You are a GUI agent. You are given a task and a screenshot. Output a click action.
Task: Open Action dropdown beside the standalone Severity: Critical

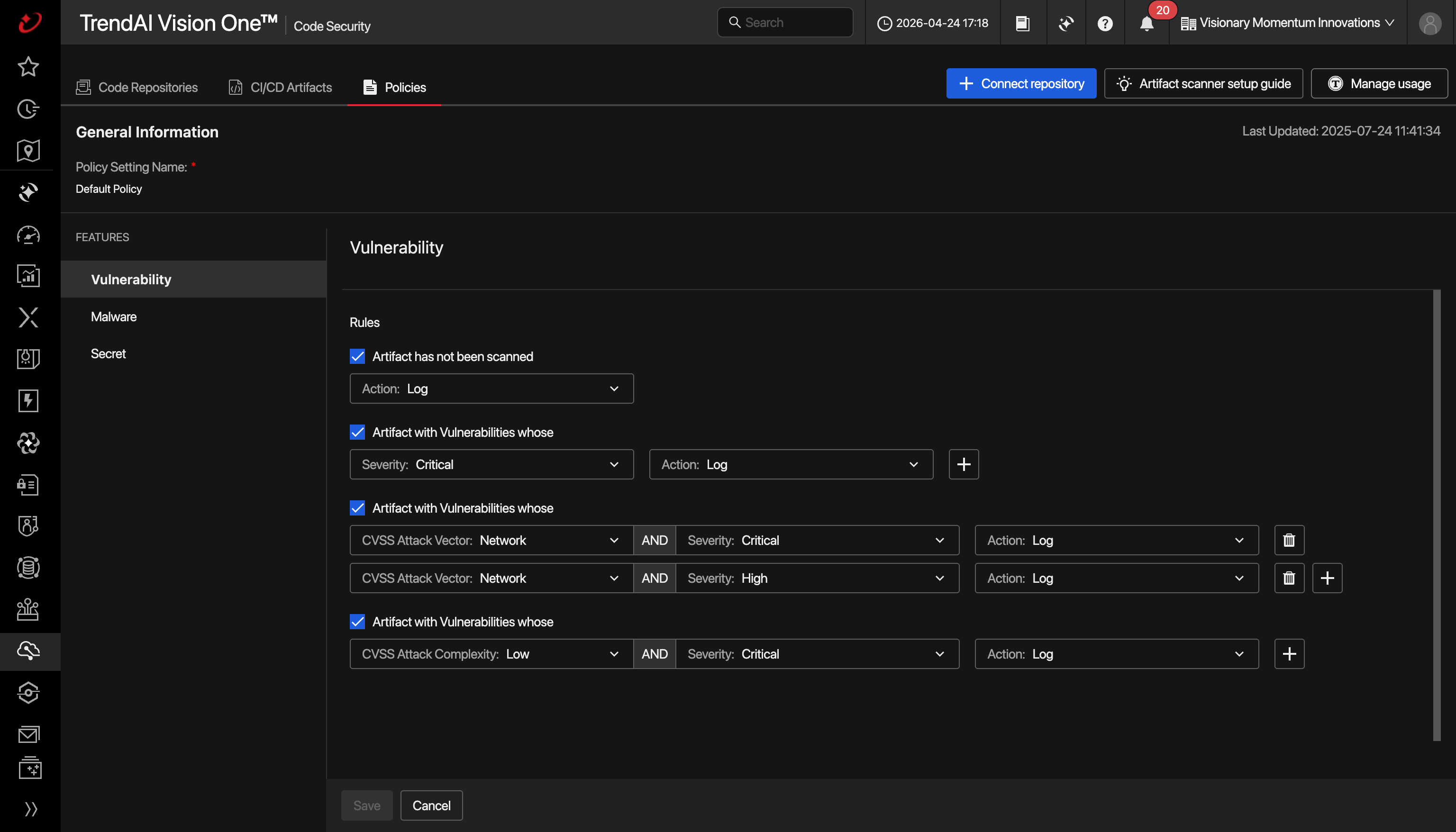click(x=791, y=464)
